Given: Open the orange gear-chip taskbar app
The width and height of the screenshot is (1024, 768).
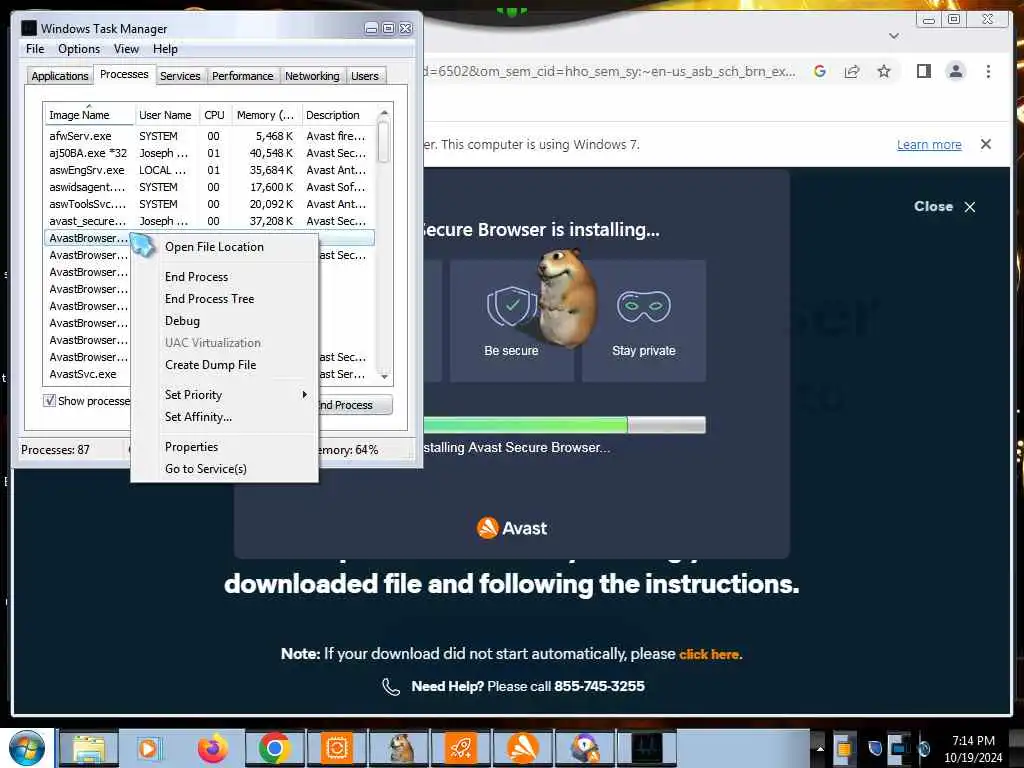Looking at the screenshot, I should pyautogui.click(x=337, y=748).
